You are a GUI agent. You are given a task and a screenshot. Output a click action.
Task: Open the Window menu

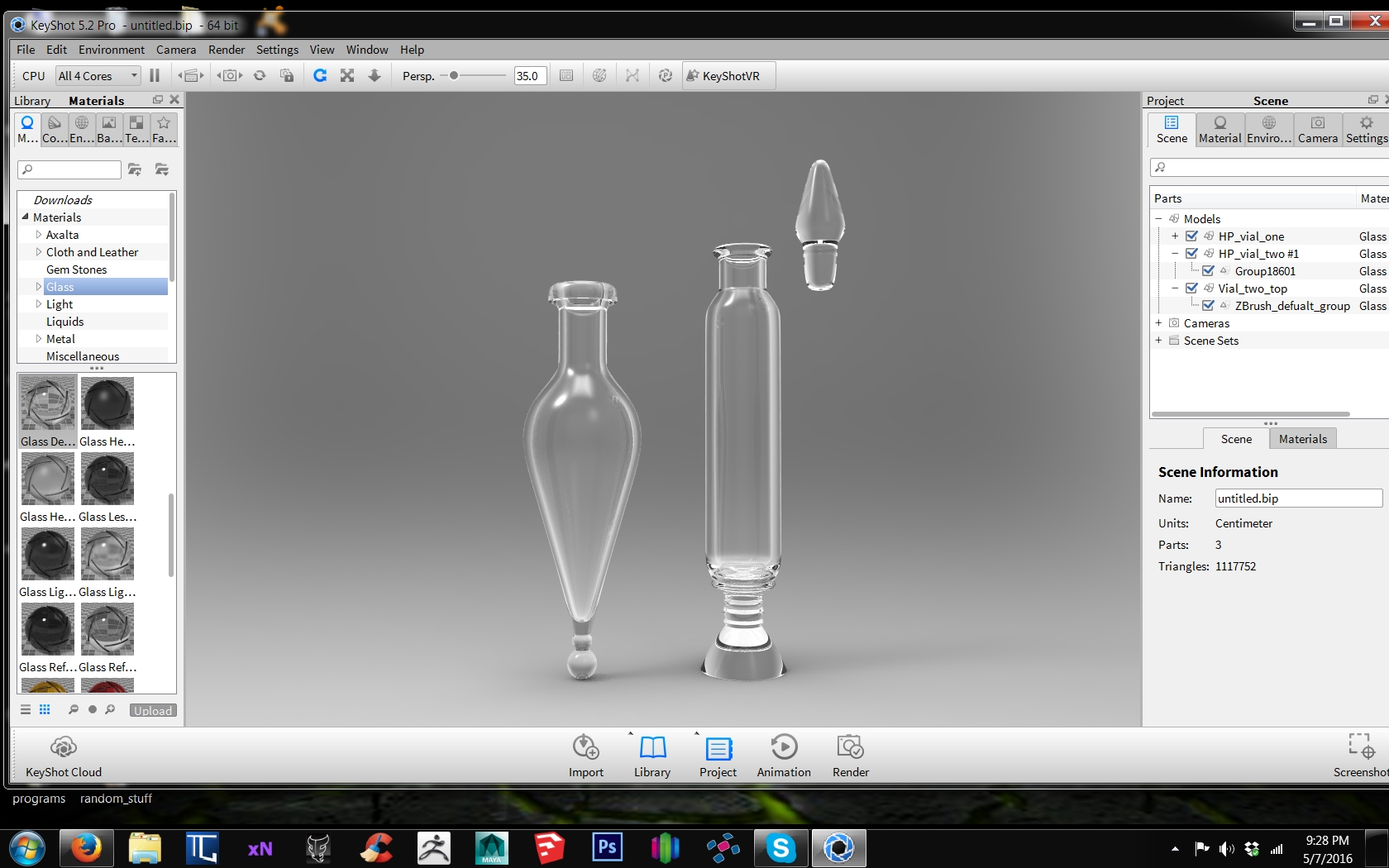[367, 50]
